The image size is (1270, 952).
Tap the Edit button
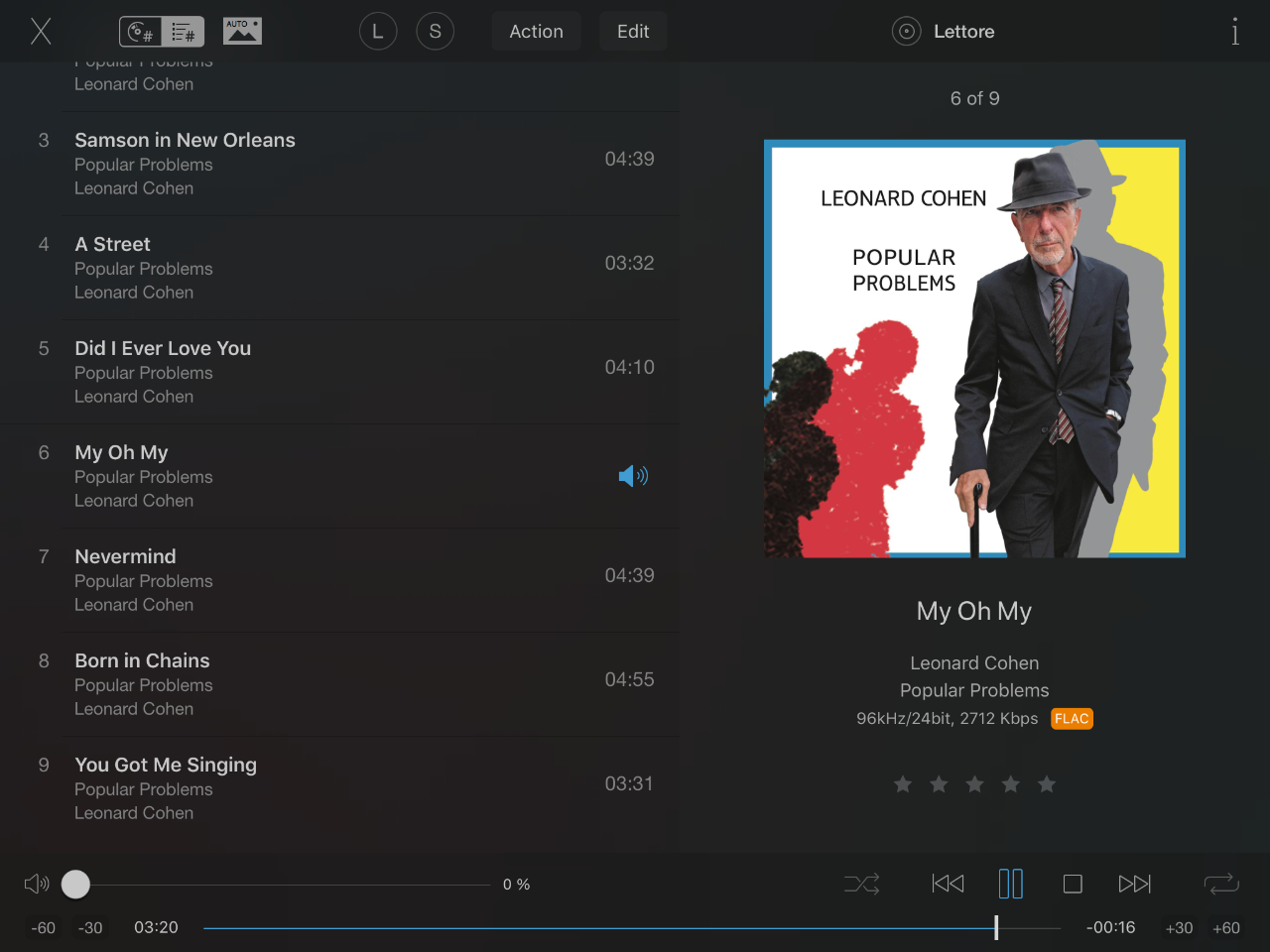(632, 32)
